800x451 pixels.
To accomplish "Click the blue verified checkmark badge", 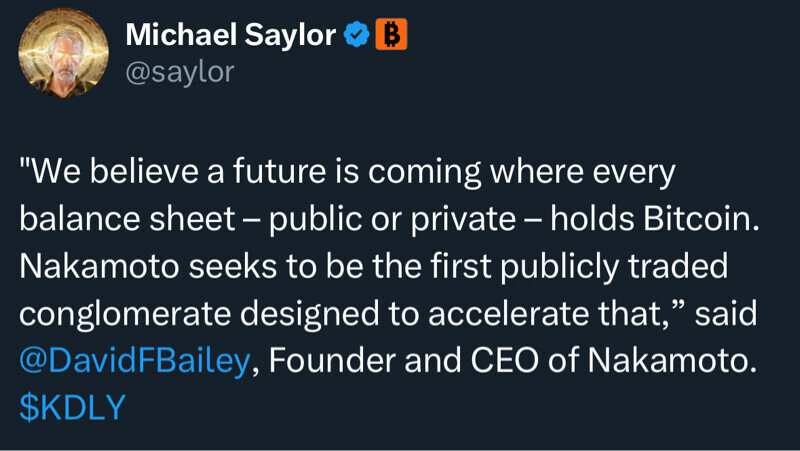I will (356, 36).
